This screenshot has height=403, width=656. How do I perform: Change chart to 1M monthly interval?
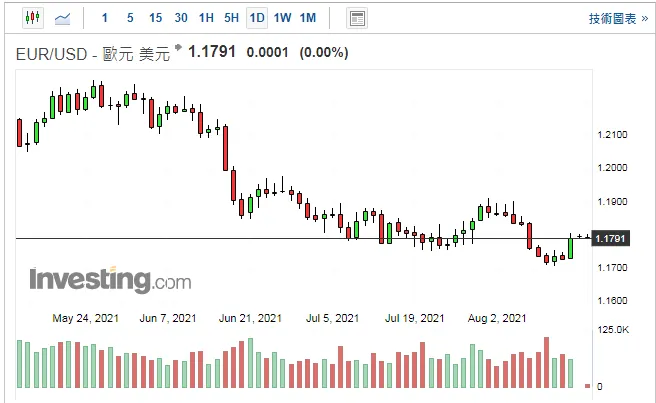pos(308,18)
